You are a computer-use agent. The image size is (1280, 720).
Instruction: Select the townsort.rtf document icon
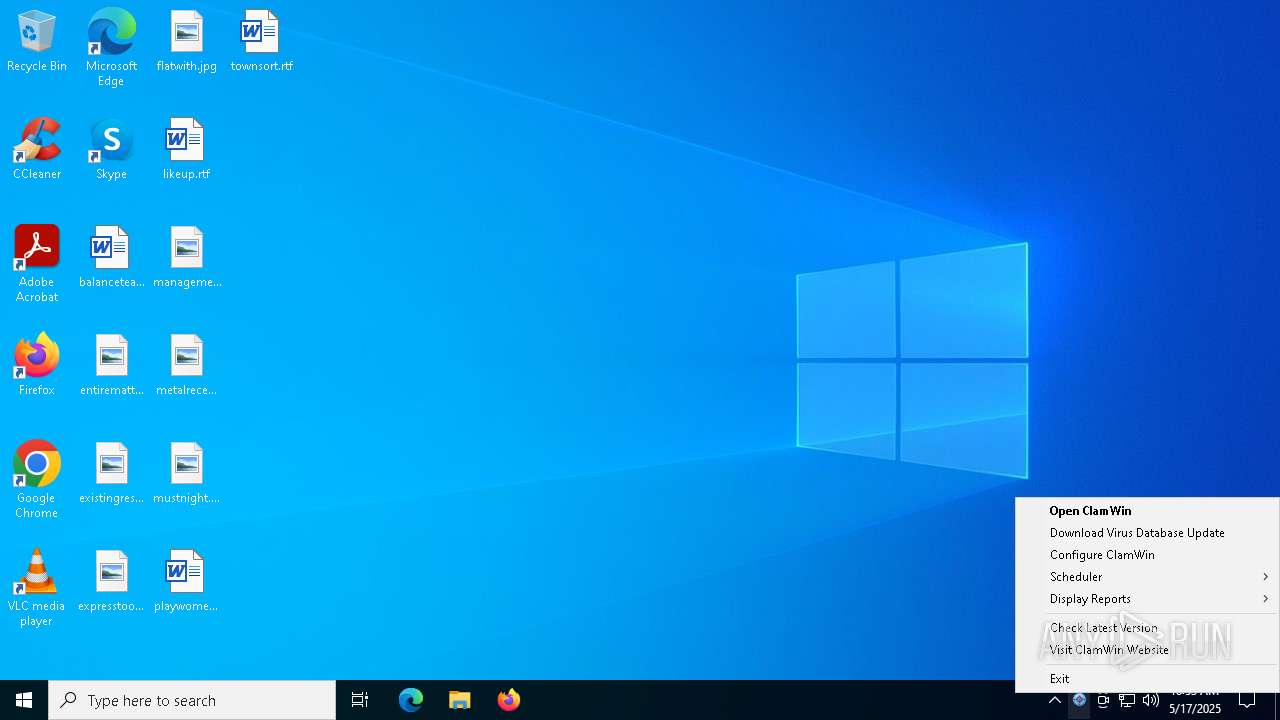(x=261, y=41)
